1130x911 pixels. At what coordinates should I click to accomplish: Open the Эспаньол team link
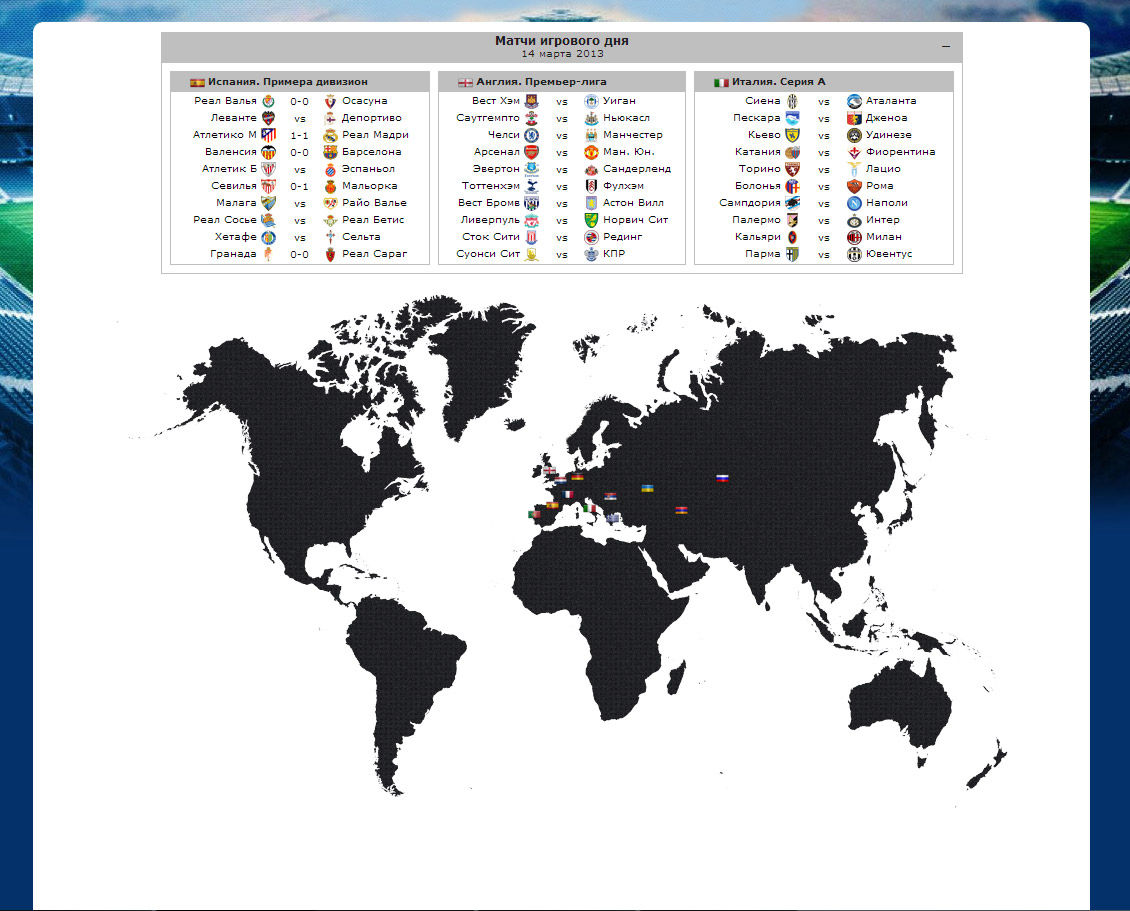tap(368, 169)
